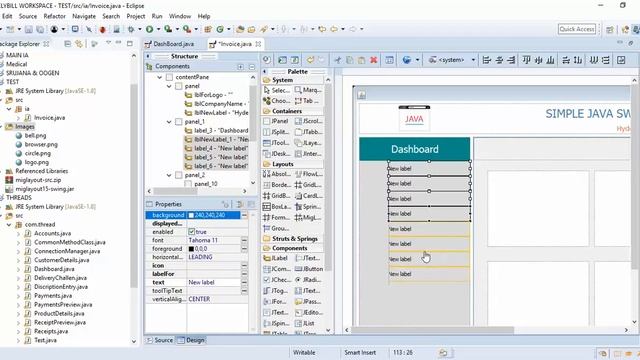Click the text property value New label
This screenshot has width=640, height=360.
[x=201, y=282]
